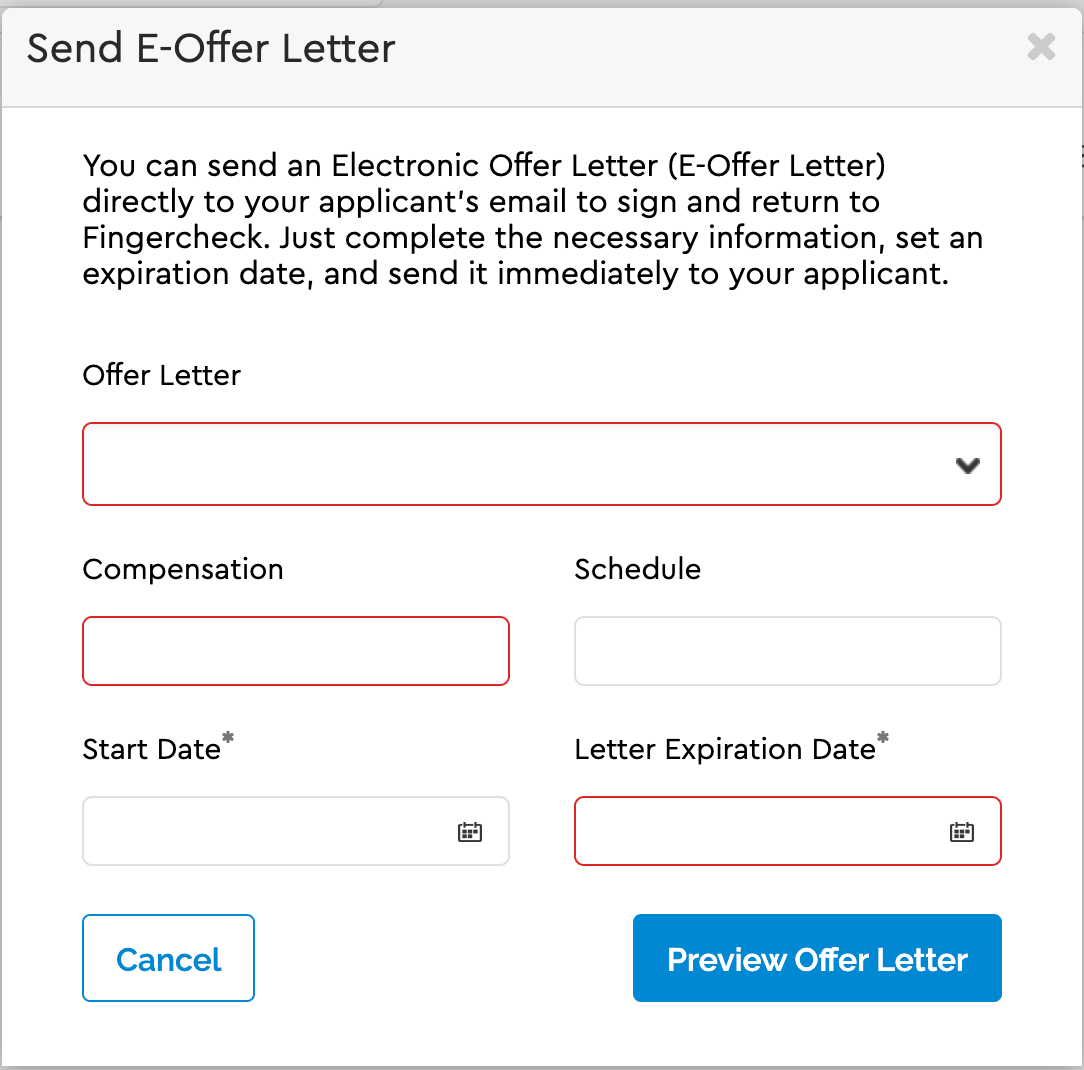Image resolution: width=1084 pixels, height=1070 pixels.
Task: Click the Send E-Offer Letter dialog title
Action: coord(211,48)
